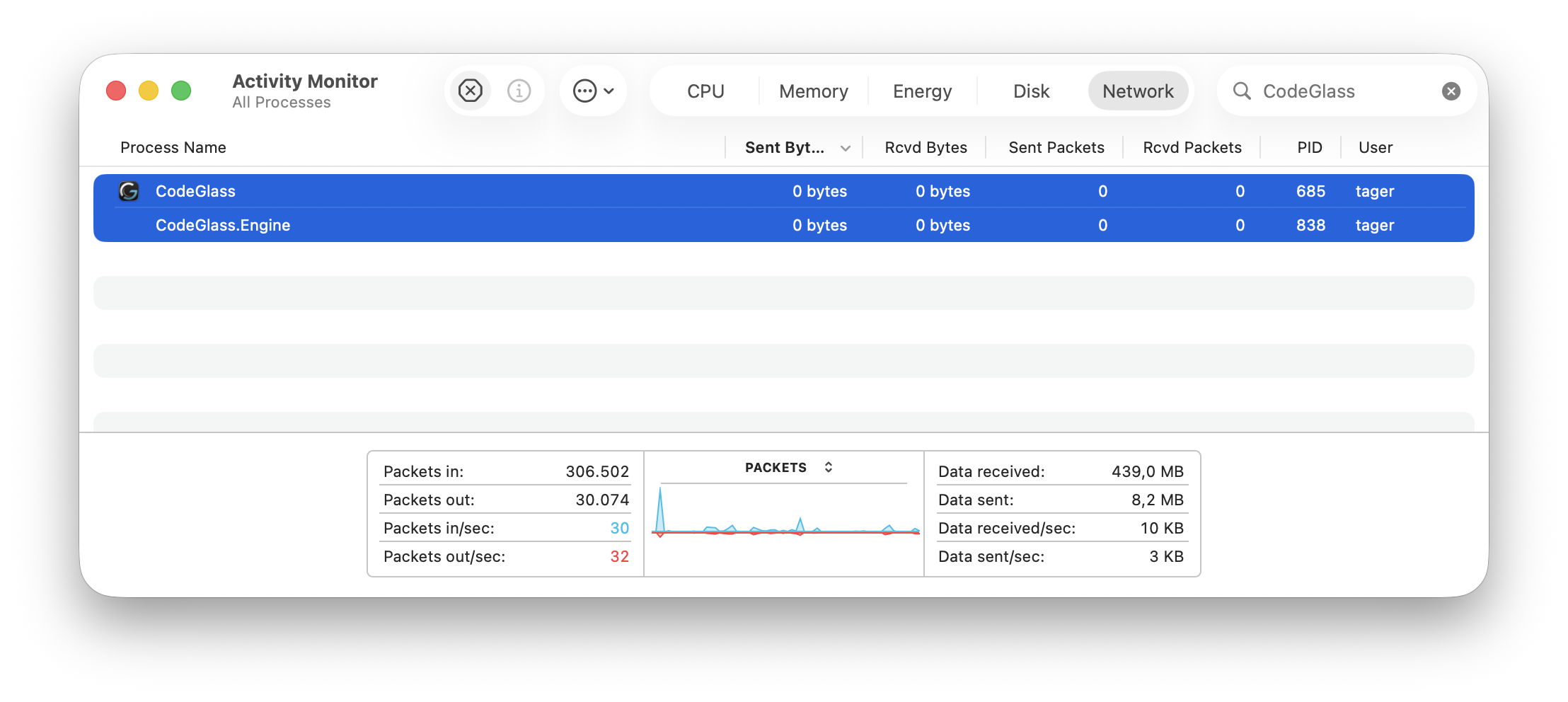Sort by Process Name column

click(x=173, y=147)
